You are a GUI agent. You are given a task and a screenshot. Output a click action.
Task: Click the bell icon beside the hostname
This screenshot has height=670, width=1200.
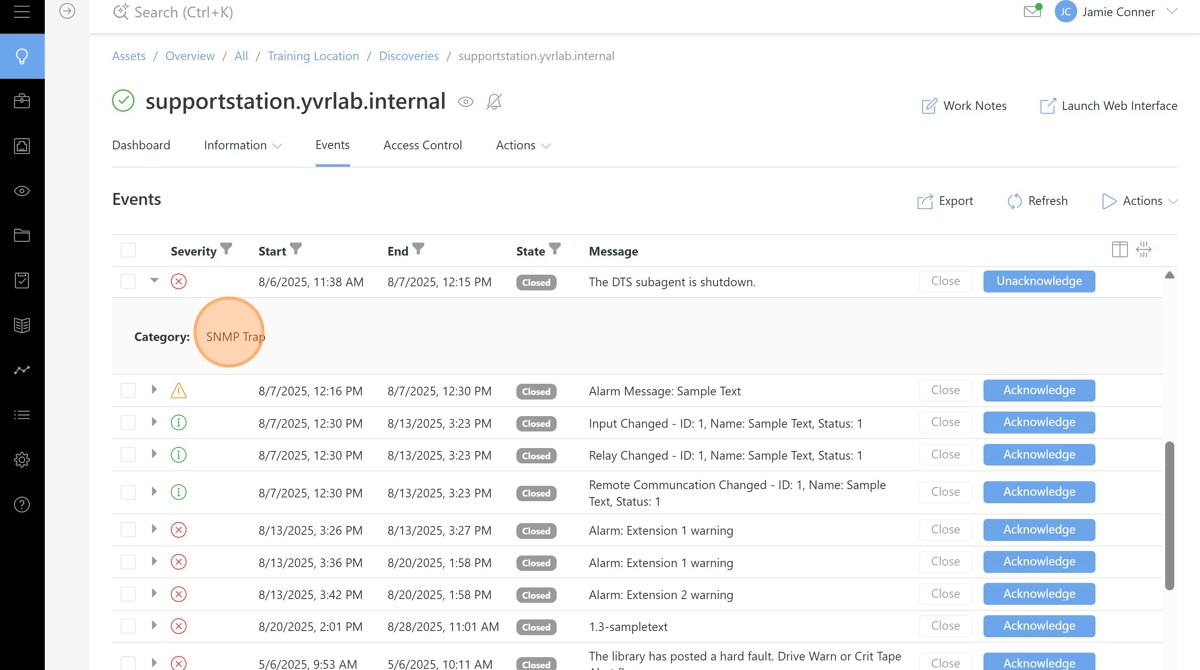click(x=494, y=102)
